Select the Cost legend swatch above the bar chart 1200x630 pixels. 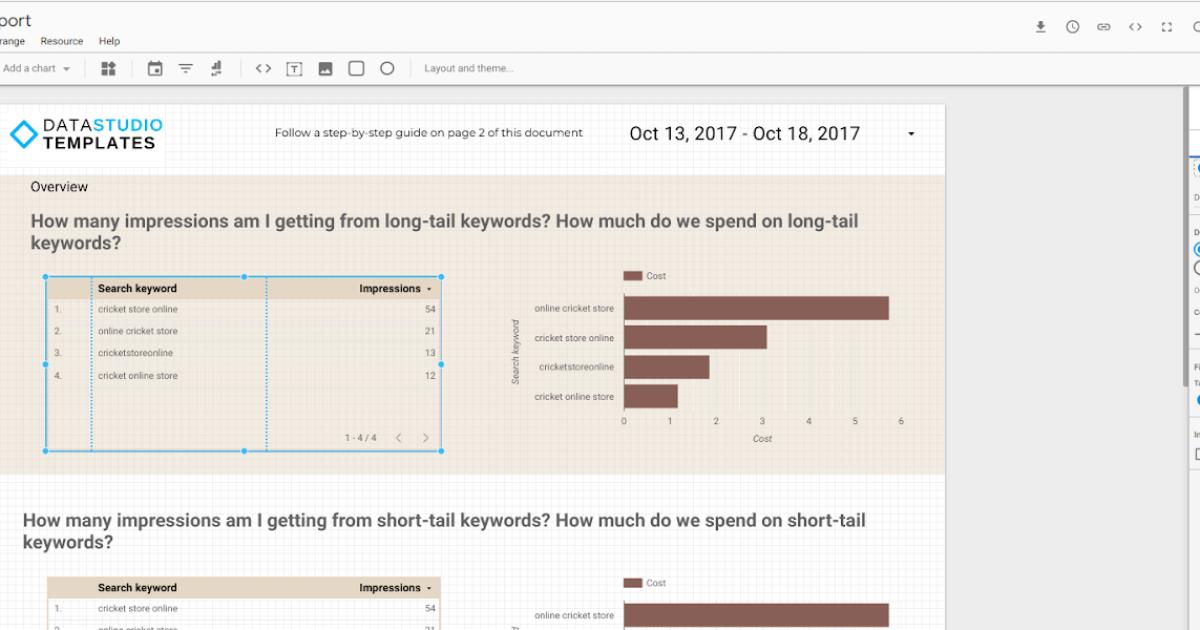pyautogui.click(x=633, y=275)
